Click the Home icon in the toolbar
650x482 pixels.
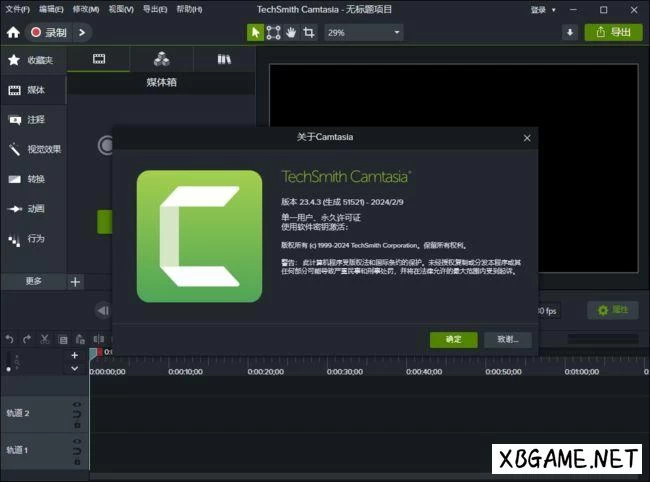tap(13, 32)
